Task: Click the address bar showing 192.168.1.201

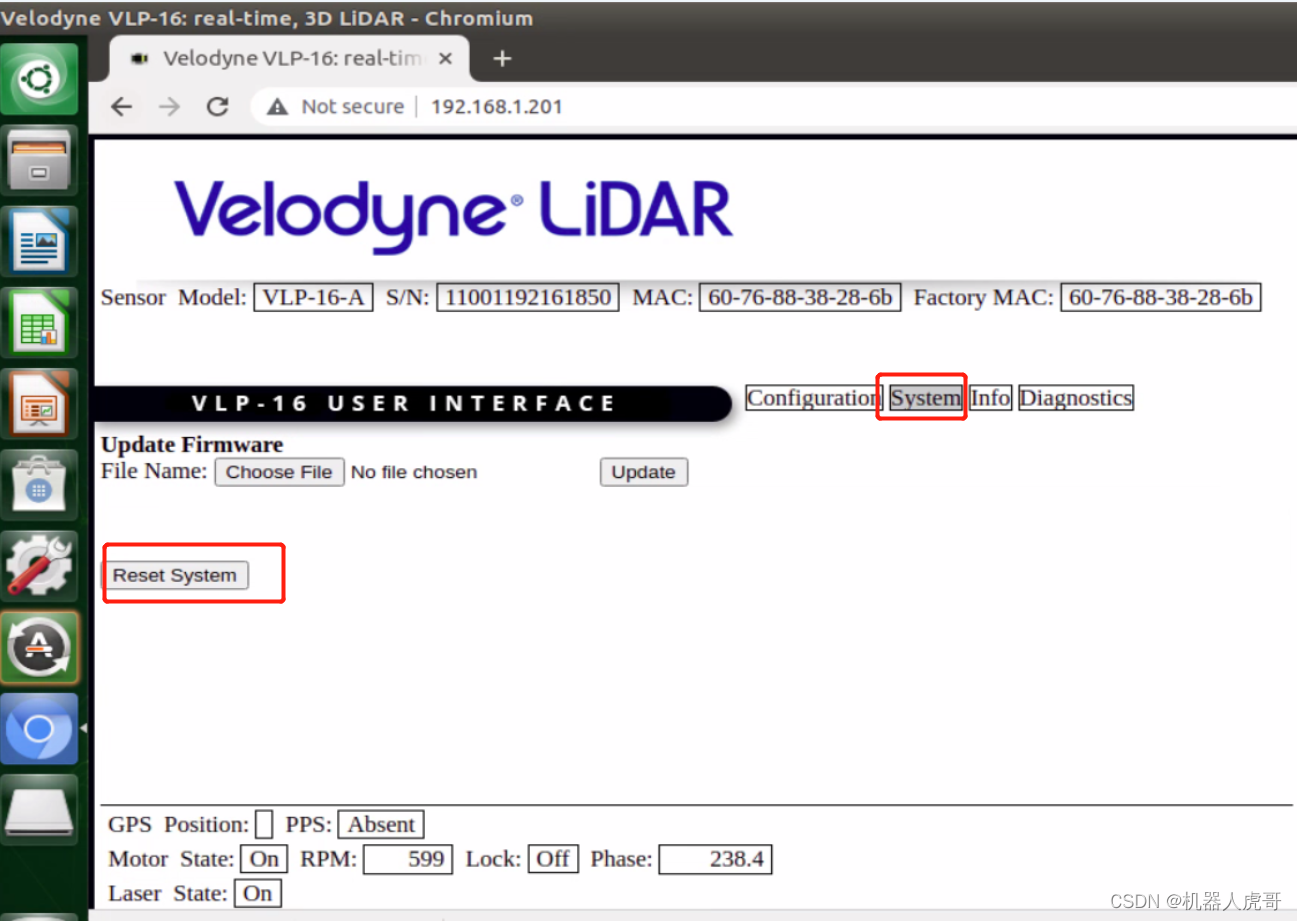Action: (x=497, y=107)
